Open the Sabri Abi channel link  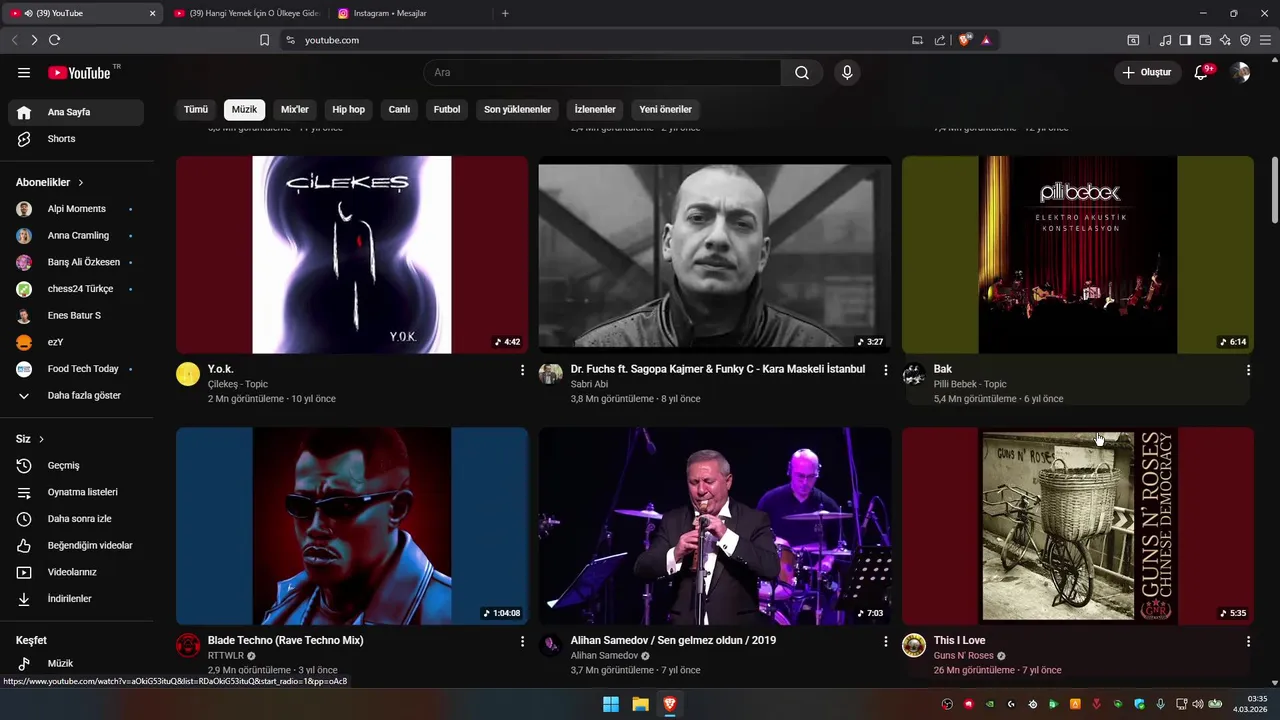(589, 384)
